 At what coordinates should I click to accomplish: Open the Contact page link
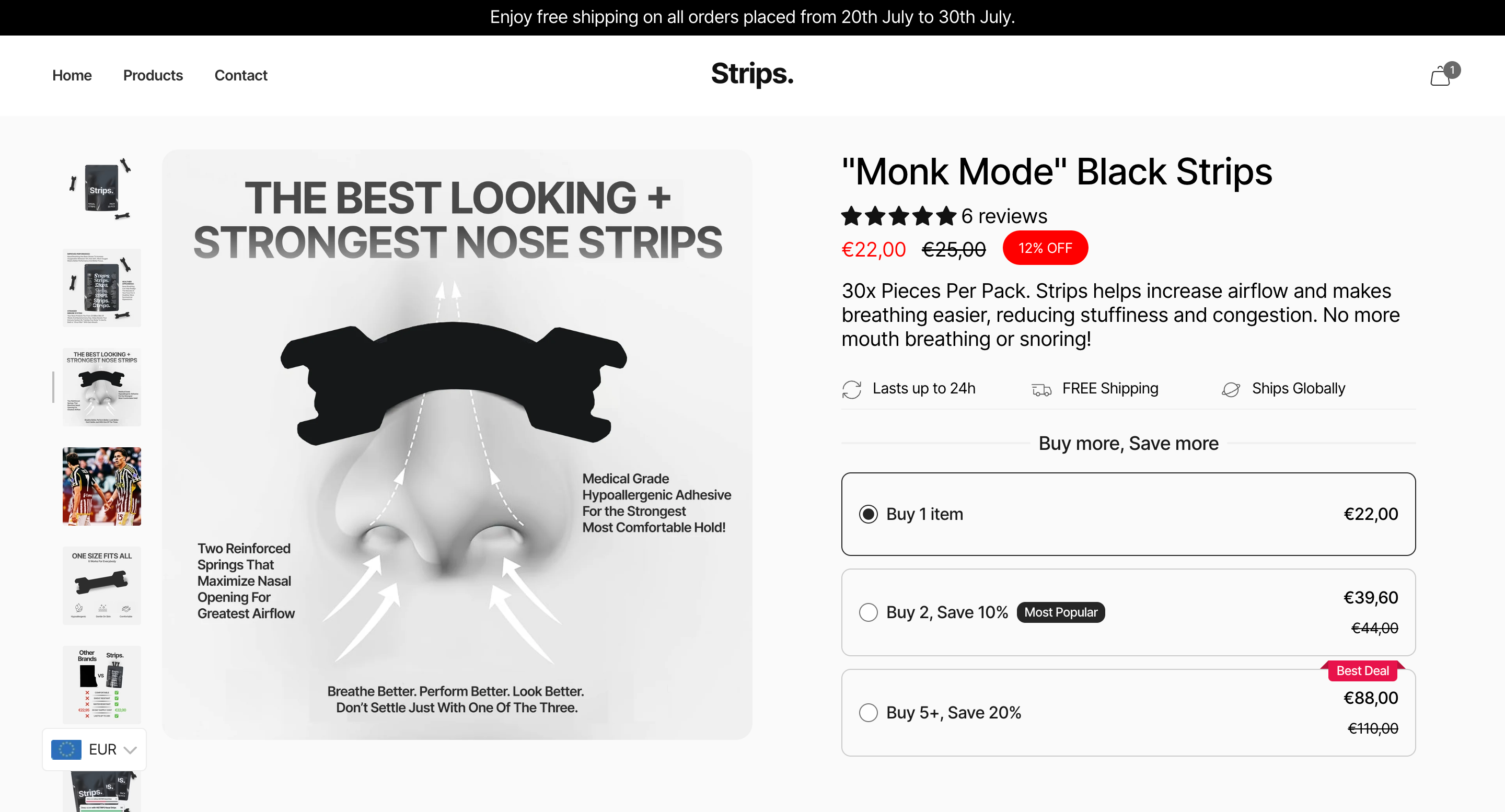241,75
